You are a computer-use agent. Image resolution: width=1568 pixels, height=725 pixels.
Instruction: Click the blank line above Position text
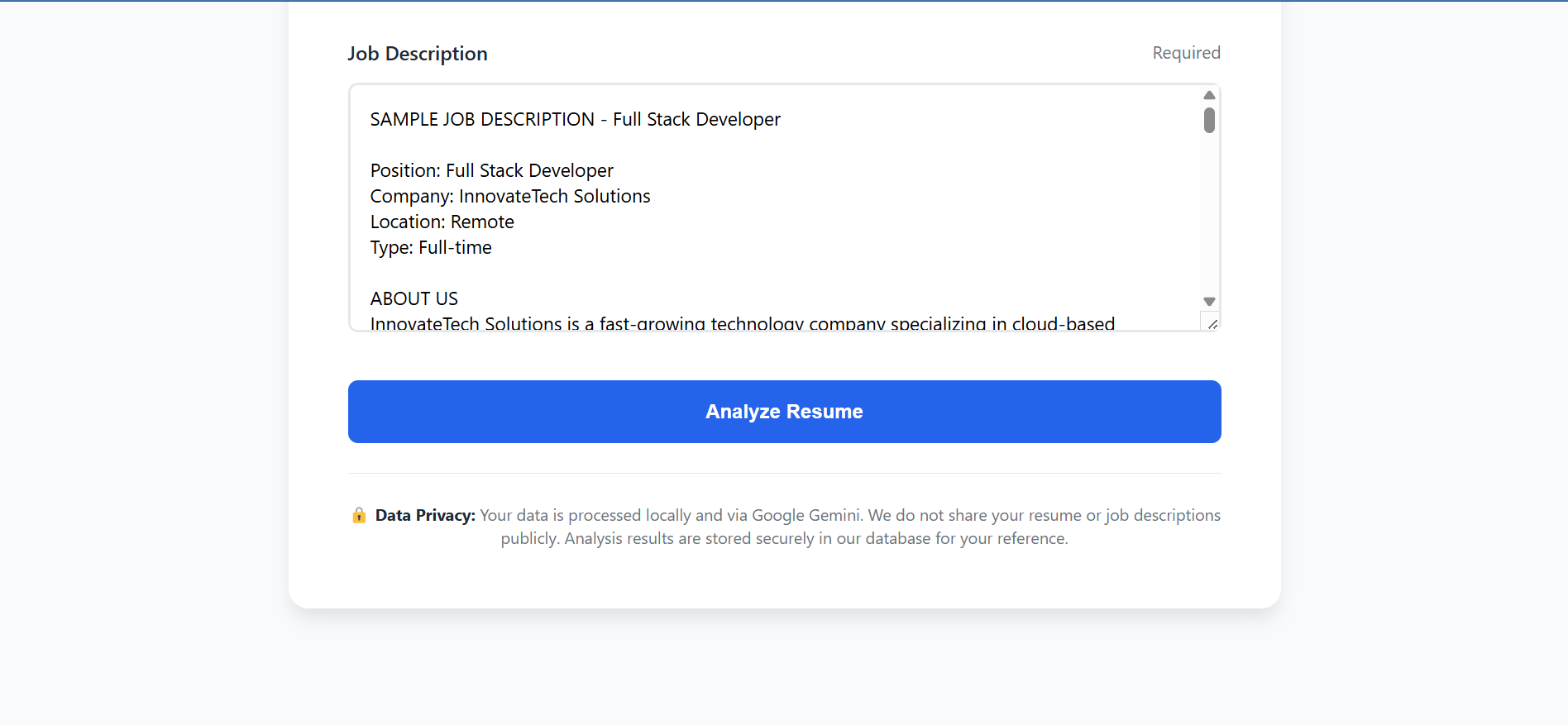tap(579, 145)
